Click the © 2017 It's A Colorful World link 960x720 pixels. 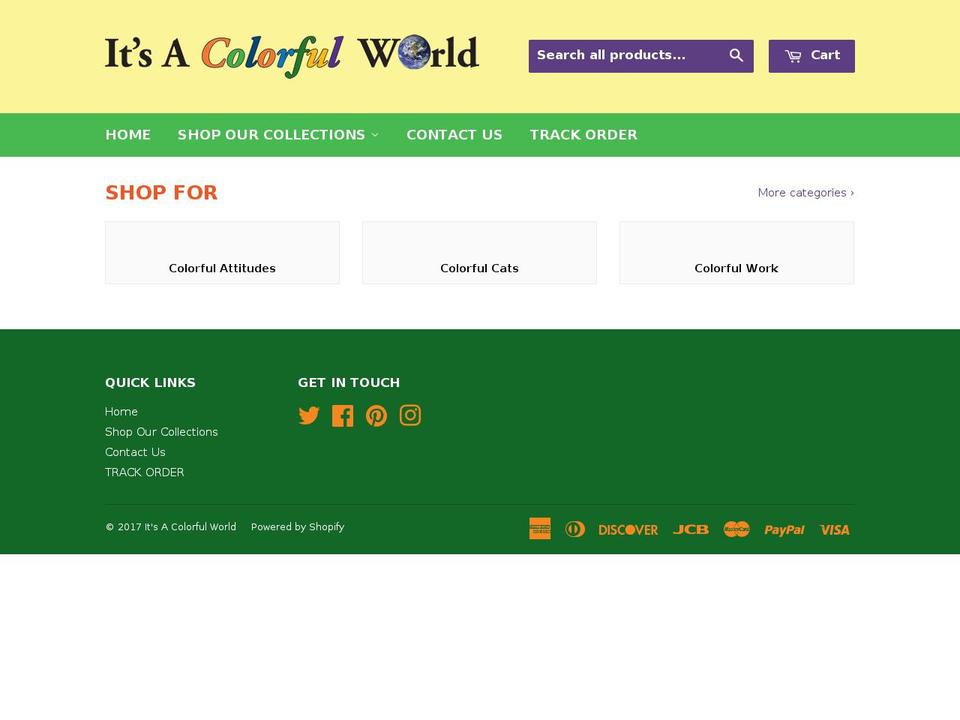pos(171,527)
